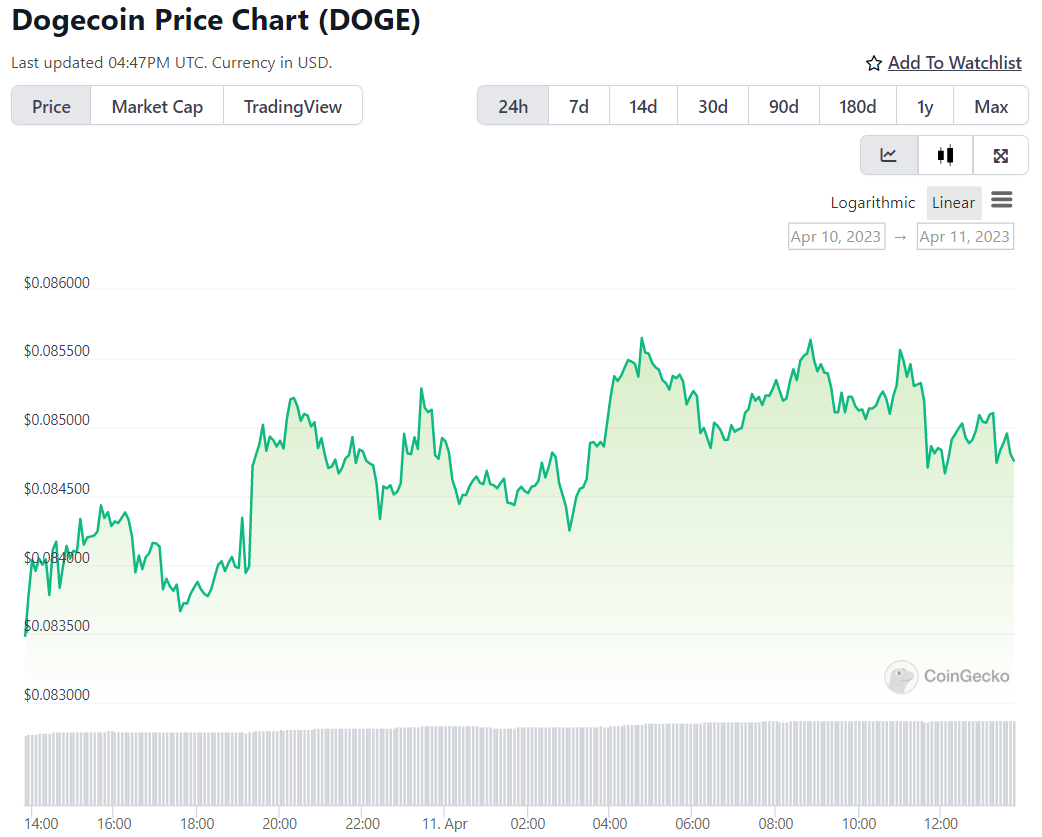Image resolution: width=1042 pixels, height=837 pixels.
Task: Click the 02:00 time axis label
Action: [x=528, y=824]
